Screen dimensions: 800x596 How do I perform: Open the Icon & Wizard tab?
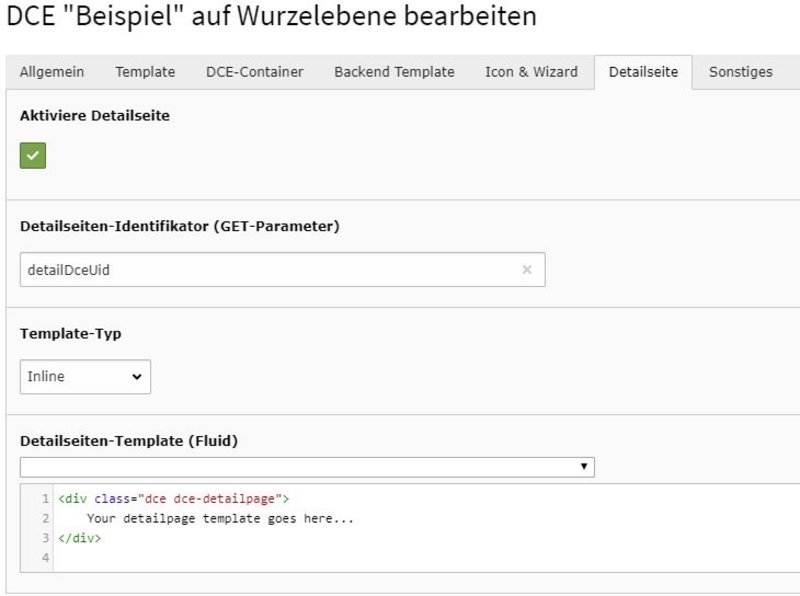pos(531,72)
